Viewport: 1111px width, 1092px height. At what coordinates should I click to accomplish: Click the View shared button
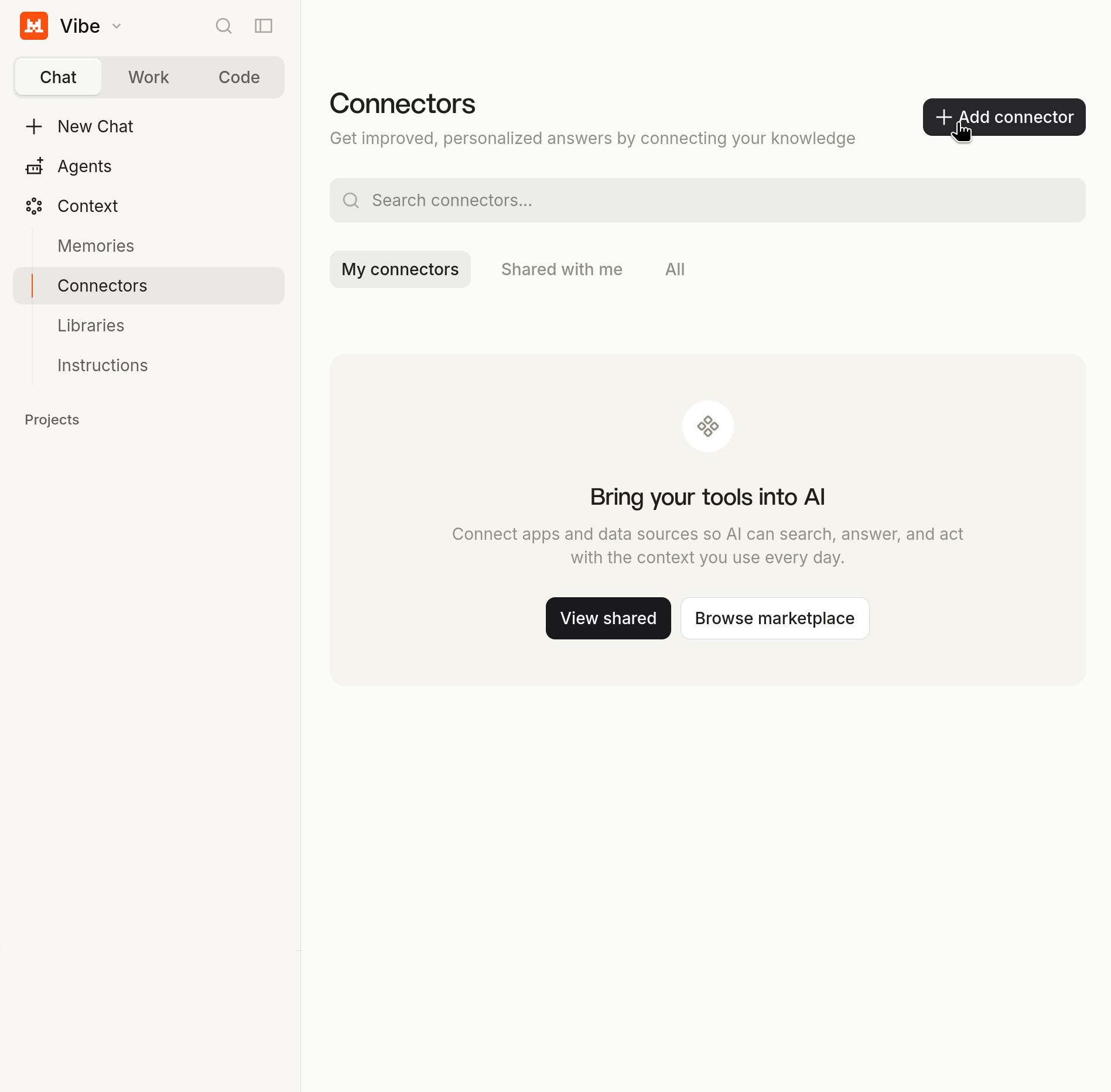click(x=608, y=618)
